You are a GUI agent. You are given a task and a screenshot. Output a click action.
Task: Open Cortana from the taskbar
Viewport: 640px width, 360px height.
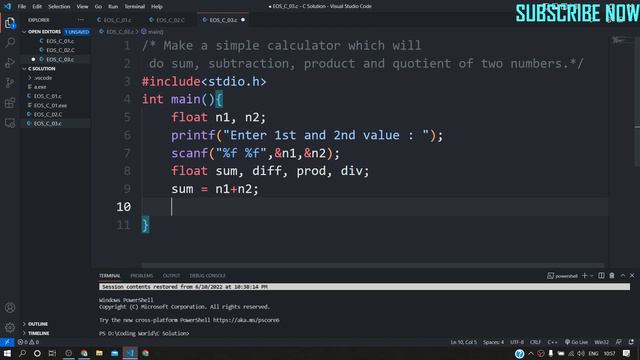tap(37, 353)
